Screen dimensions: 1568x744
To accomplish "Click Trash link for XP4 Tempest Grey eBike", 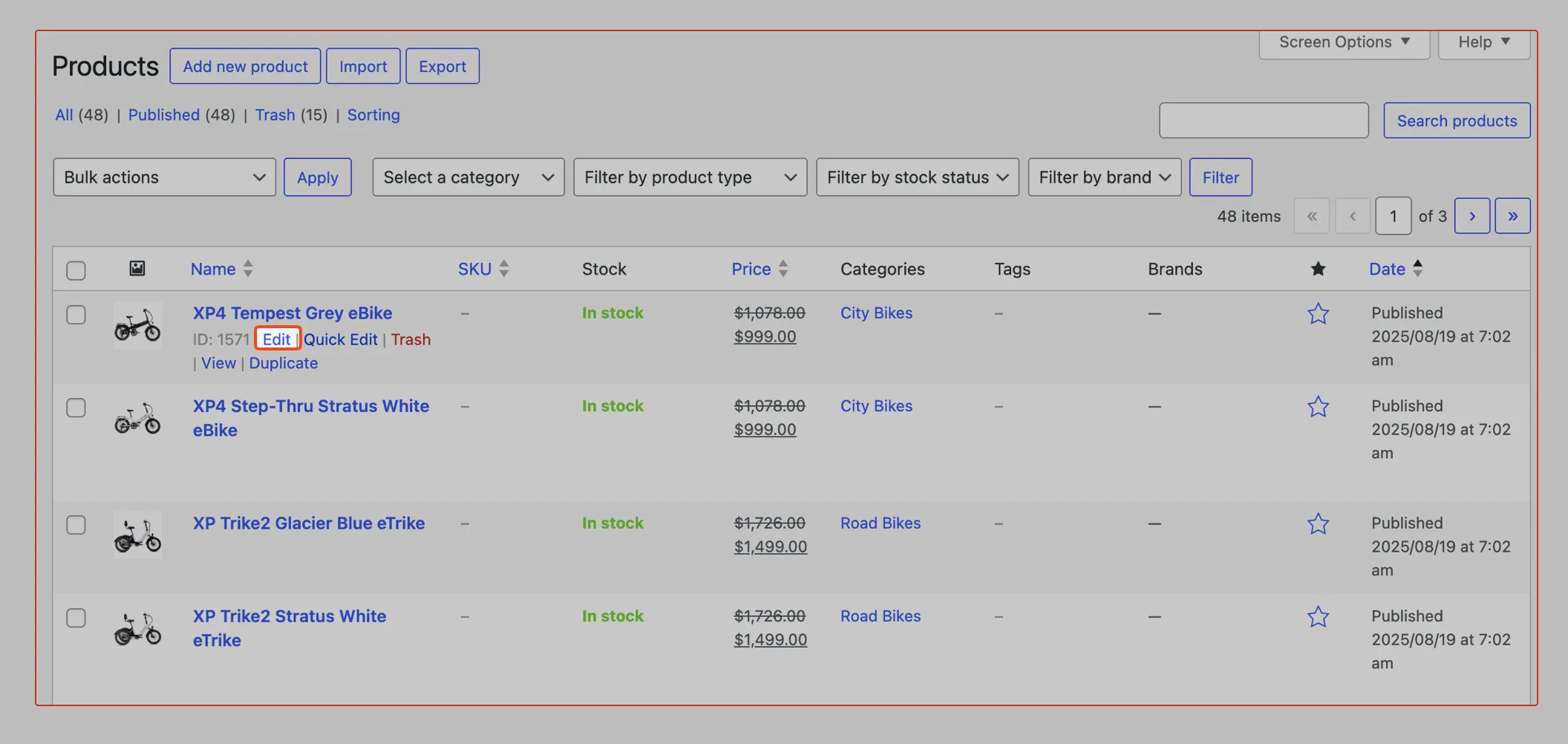I will tap(411, 339).
